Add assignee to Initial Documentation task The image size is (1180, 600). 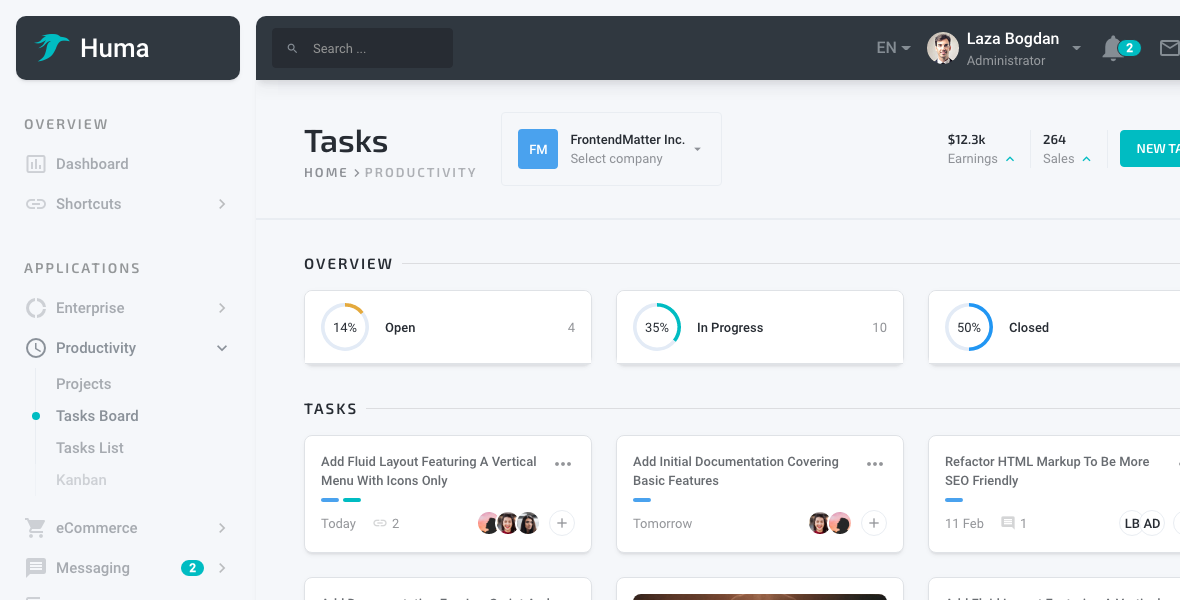(x=873, y=522)
